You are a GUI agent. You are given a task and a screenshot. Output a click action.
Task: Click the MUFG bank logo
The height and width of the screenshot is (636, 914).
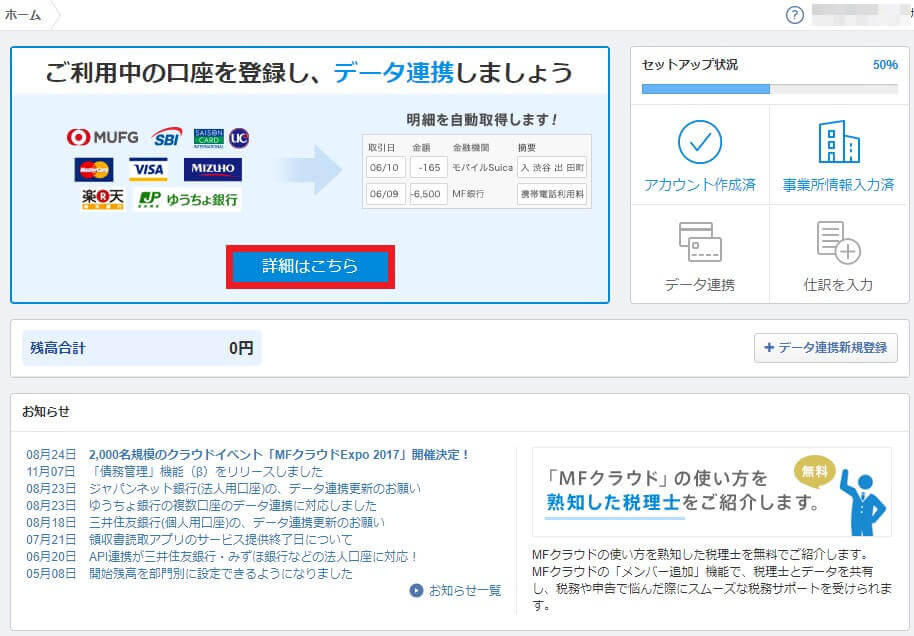[x=102, y=137]
